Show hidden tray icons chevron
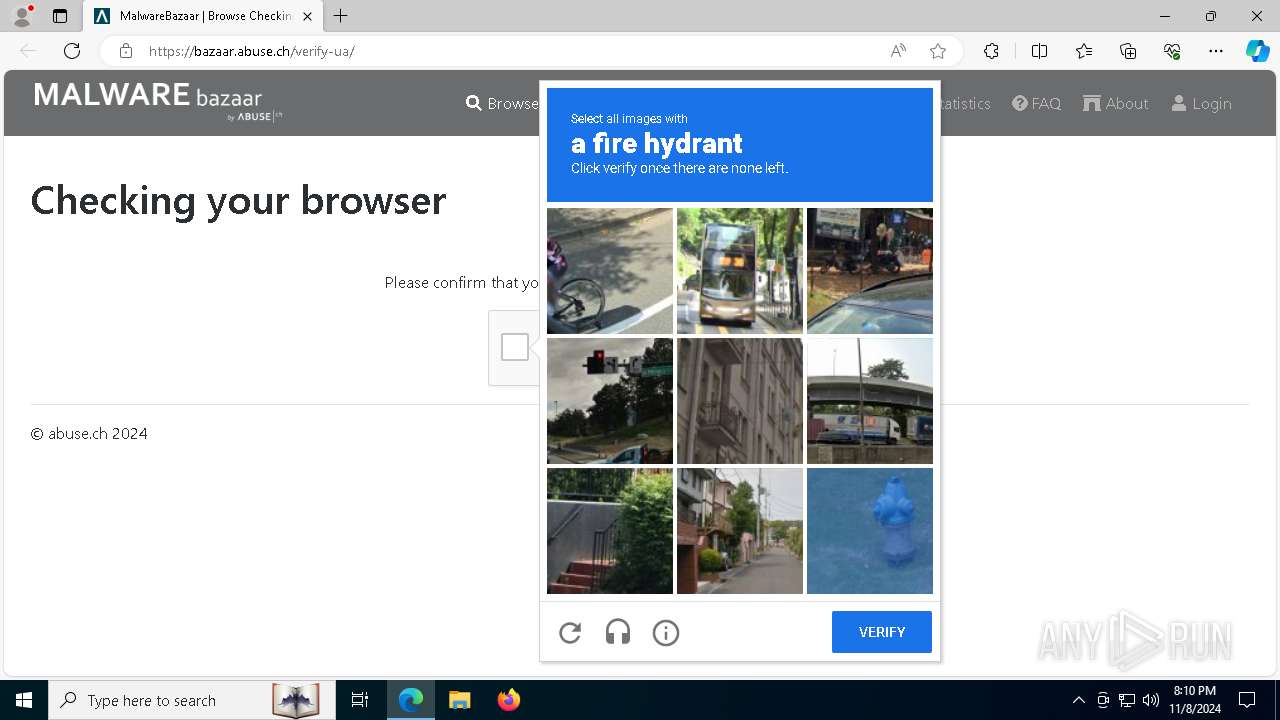The height and width of the screenshot is (720, 1280). tap(1078, 700)
